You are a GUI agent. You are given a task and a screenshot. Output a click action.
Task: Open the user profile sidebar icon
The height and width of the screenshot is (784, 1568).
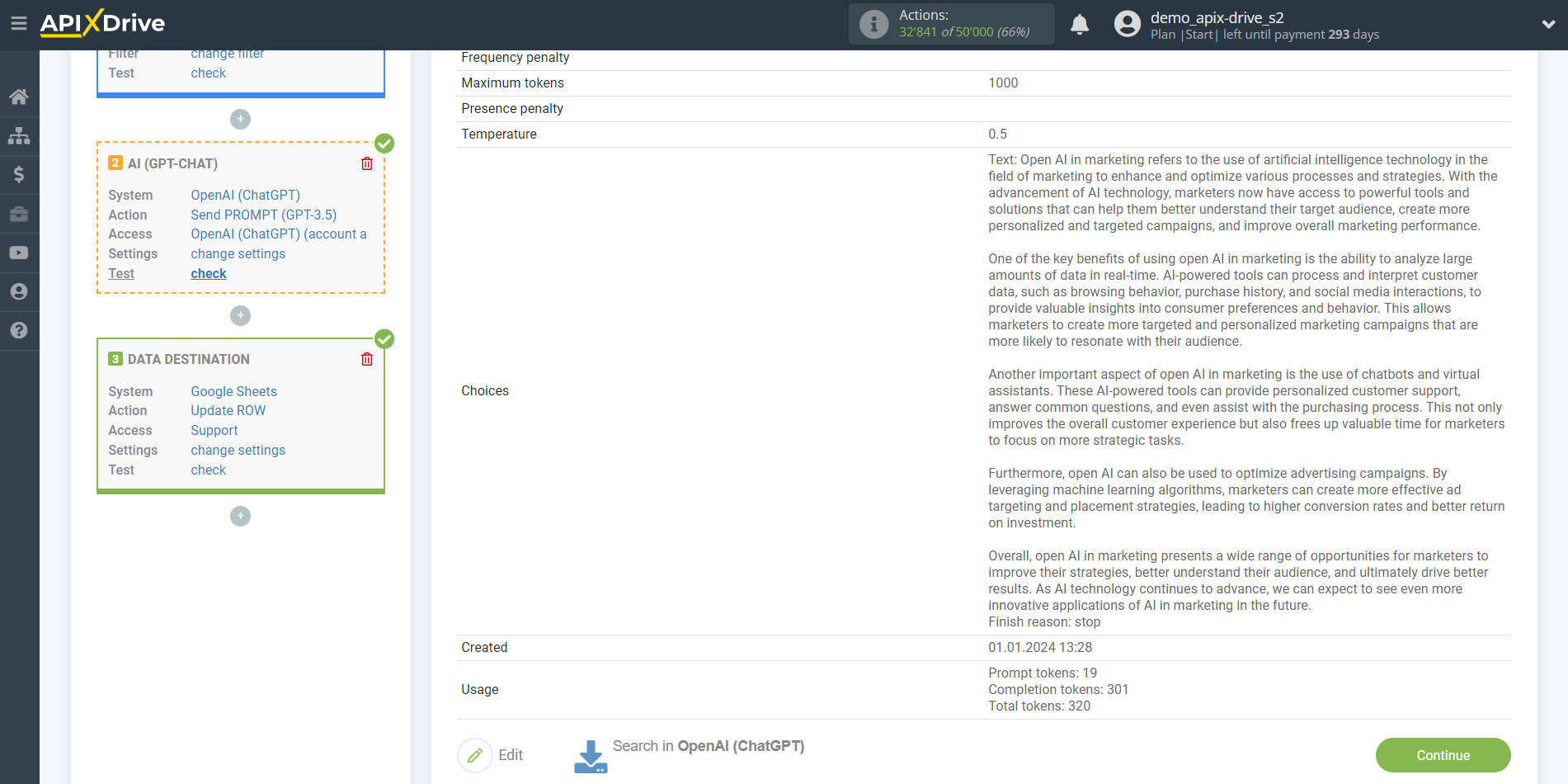[19, 291]
